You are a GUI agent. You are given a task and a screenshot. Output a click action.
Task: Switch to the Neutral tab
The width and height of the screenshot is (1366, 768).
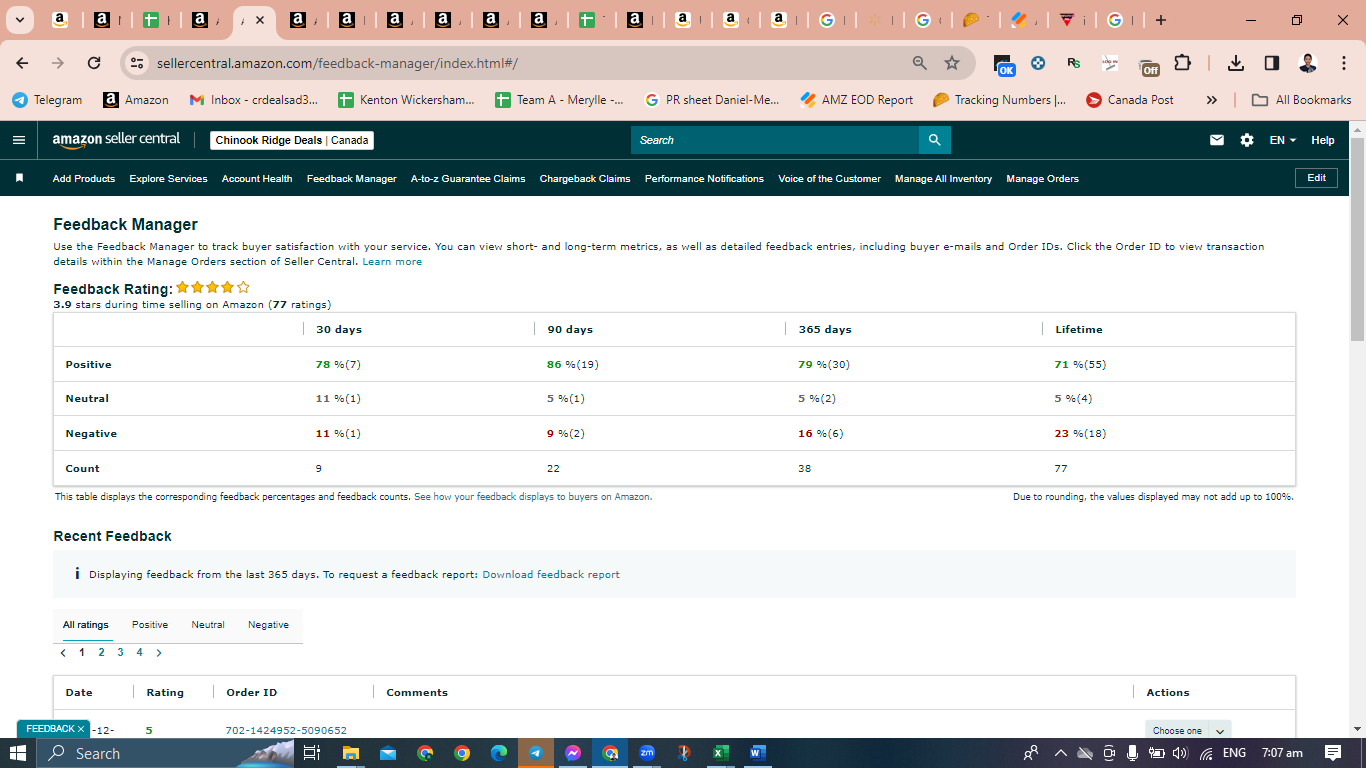pos(208,625)
